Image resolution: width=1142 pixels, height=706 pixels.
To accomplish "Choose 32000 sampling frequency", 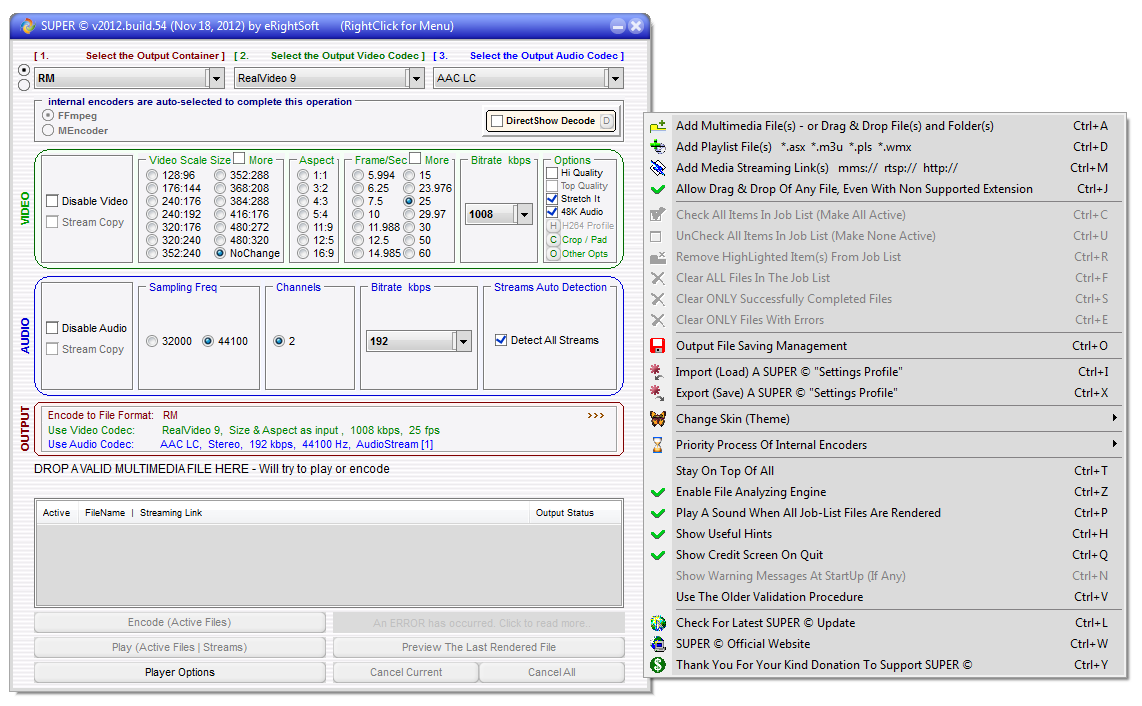I will 152,341.
